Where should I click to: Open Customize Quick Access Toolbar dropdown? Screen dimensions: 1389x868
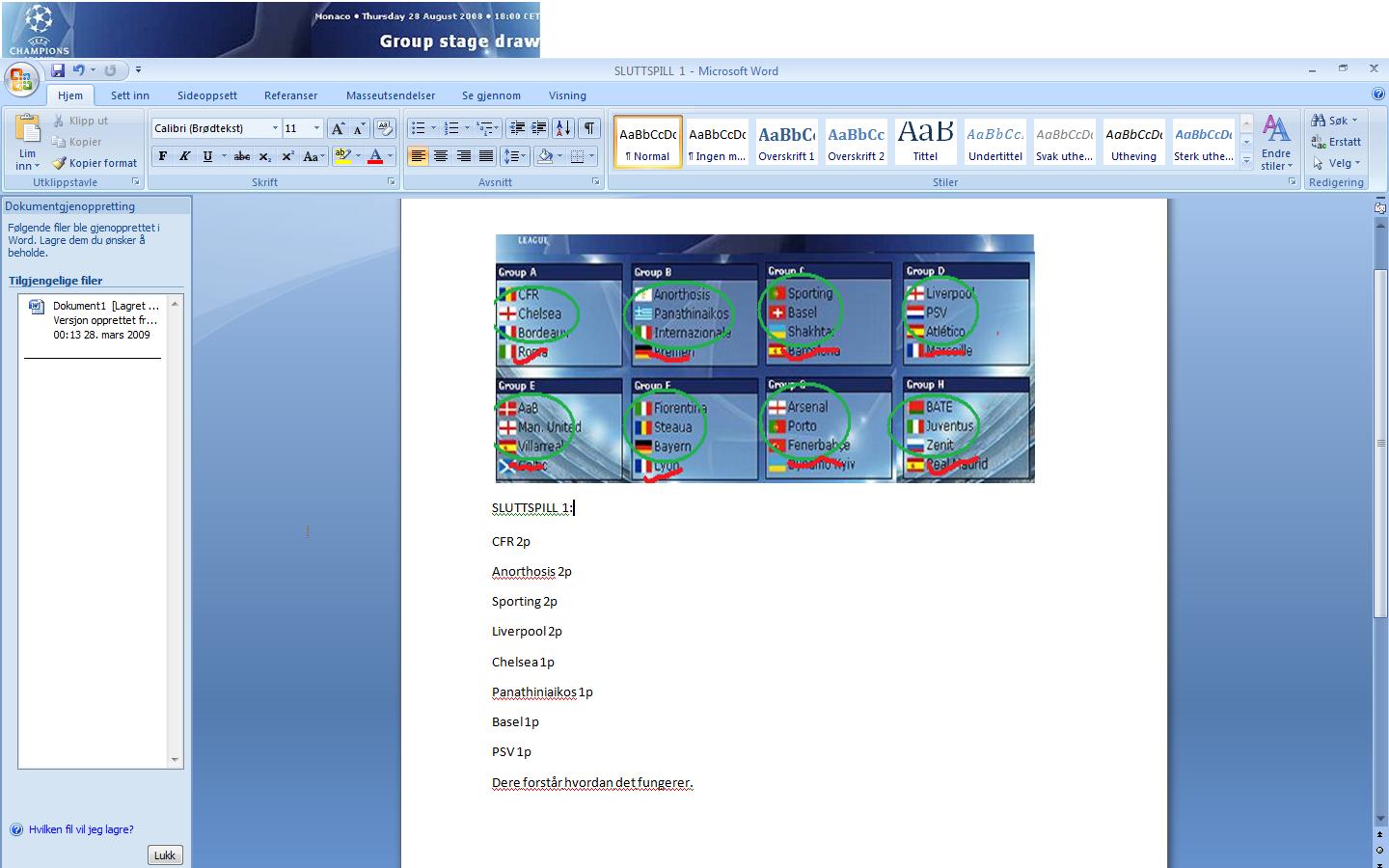(x=138, y=70)
